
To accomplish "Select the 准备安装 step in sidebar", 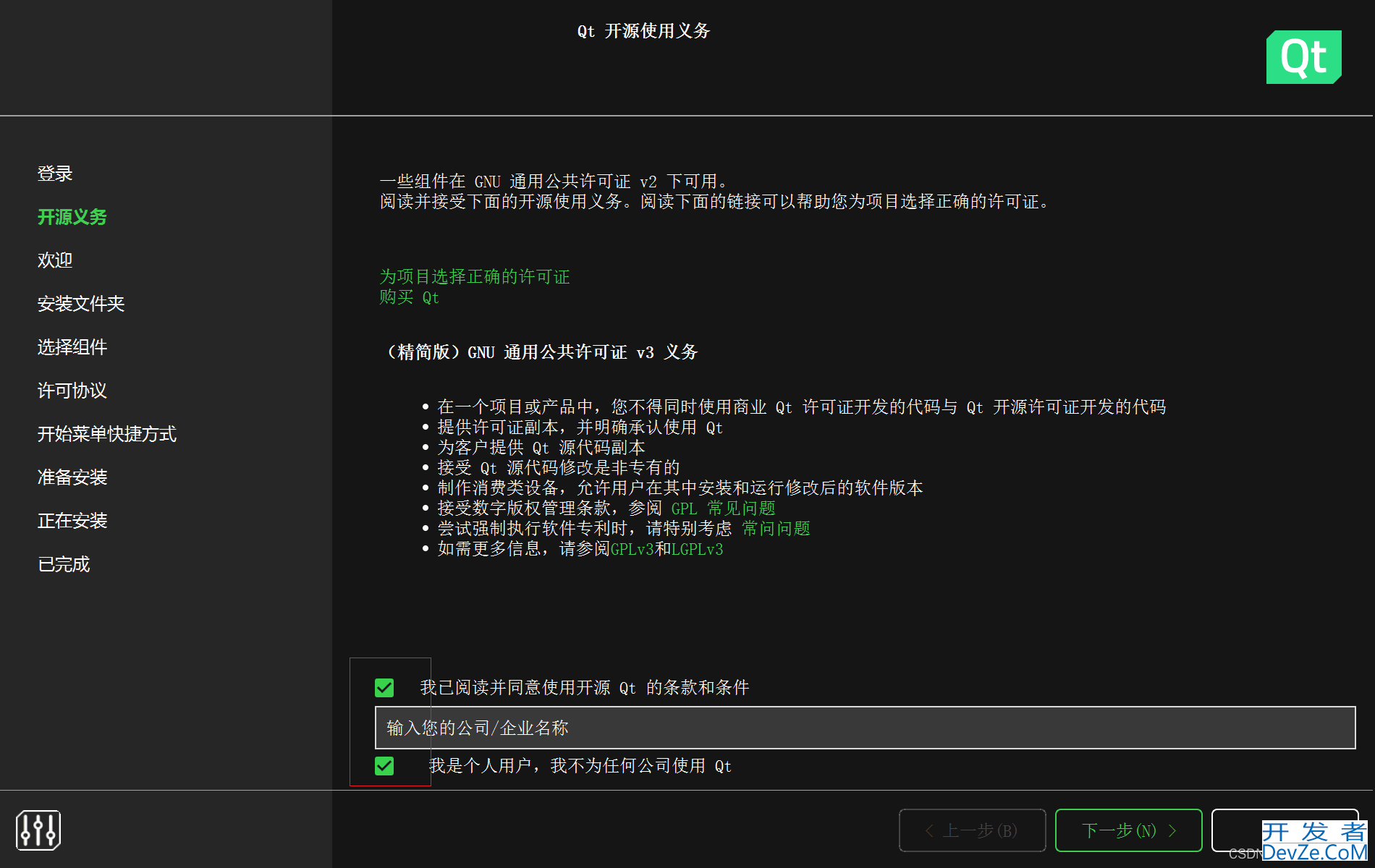I will (72, 477).
